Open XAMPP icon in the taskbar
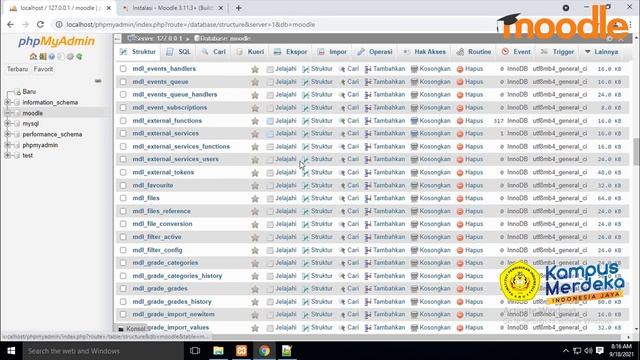This screenshot has height=360, width=640. [x=241, y=351]
